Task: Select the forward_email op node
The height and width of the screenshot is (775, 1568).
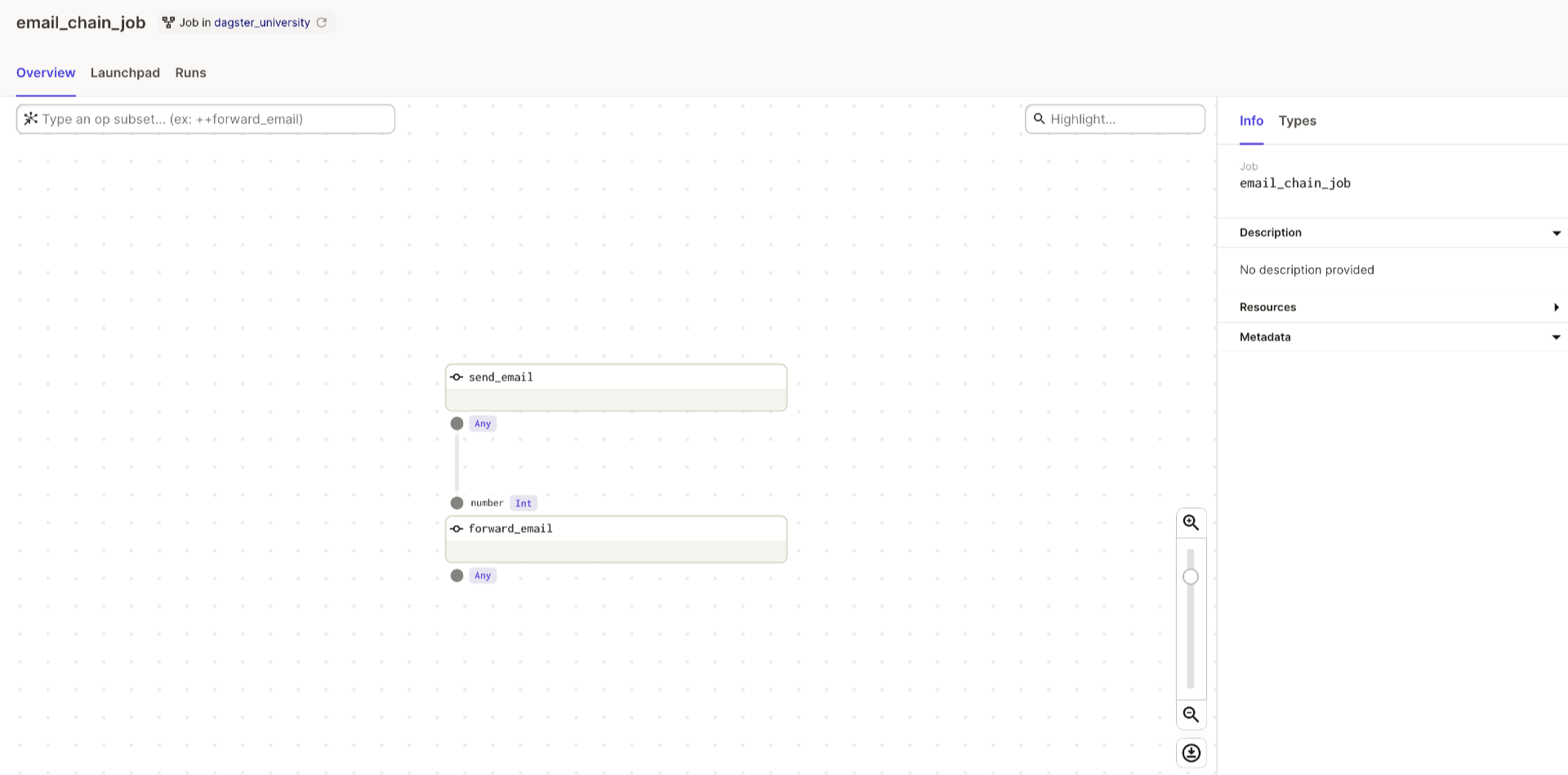Action: point(616,539)
